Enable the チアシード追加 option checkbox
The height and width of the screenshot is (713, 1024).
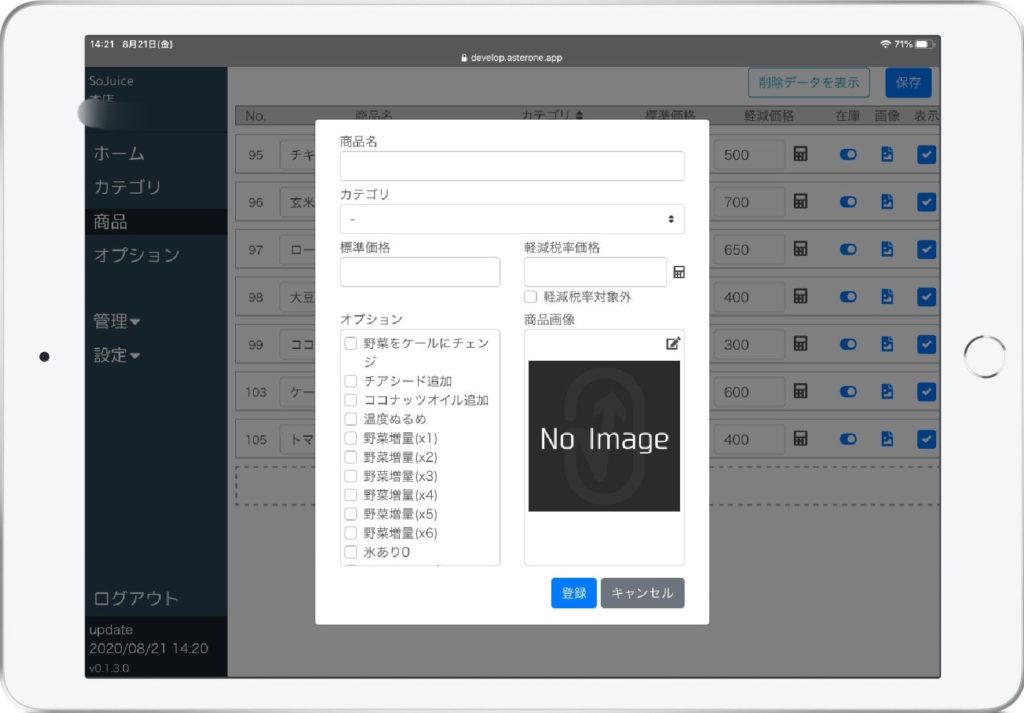(x=351, y=381)
